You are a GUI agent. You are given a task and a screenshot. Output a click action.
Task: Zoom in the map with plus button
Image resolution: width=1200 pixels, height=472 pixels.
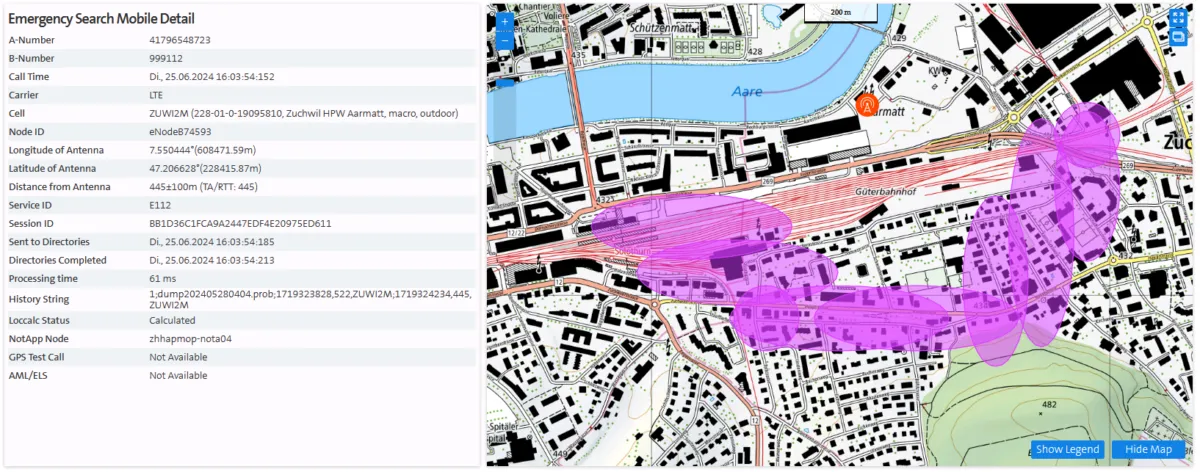(x=505, y=20)
